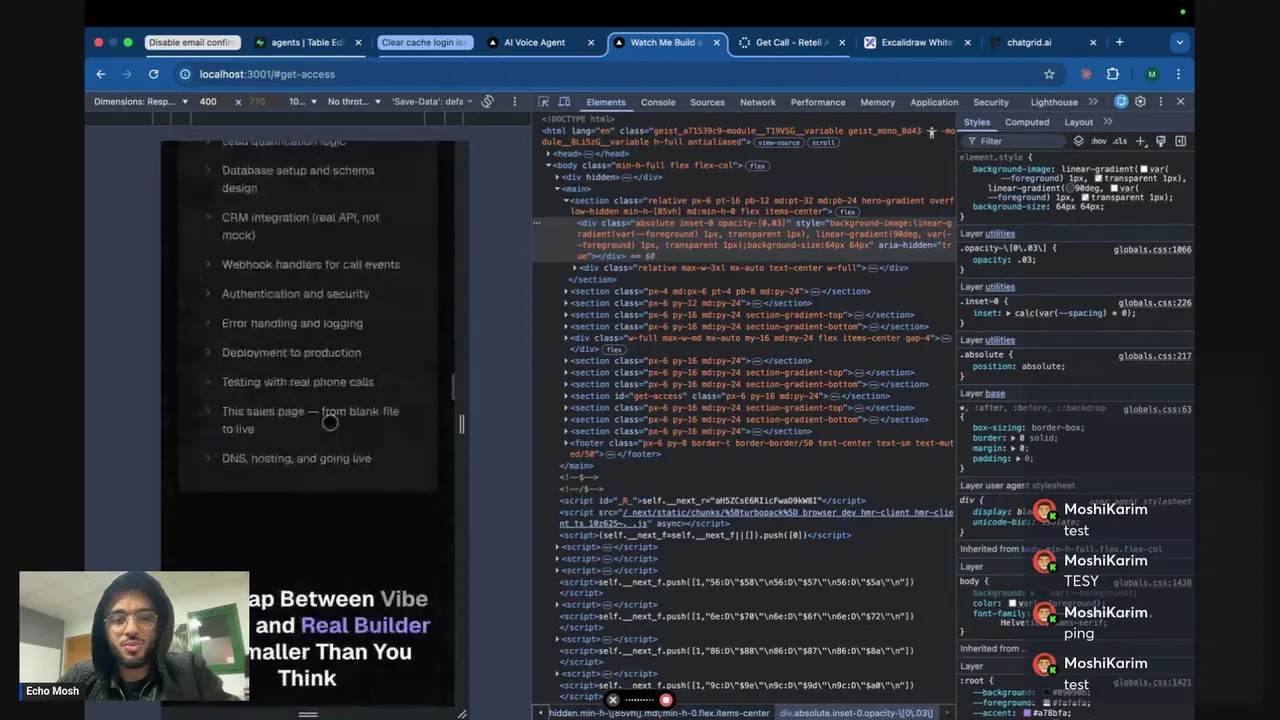This screenshot has height=720, width=1280.
Task: Click the first foreground color swatch
Action: tap(1145, 169)
